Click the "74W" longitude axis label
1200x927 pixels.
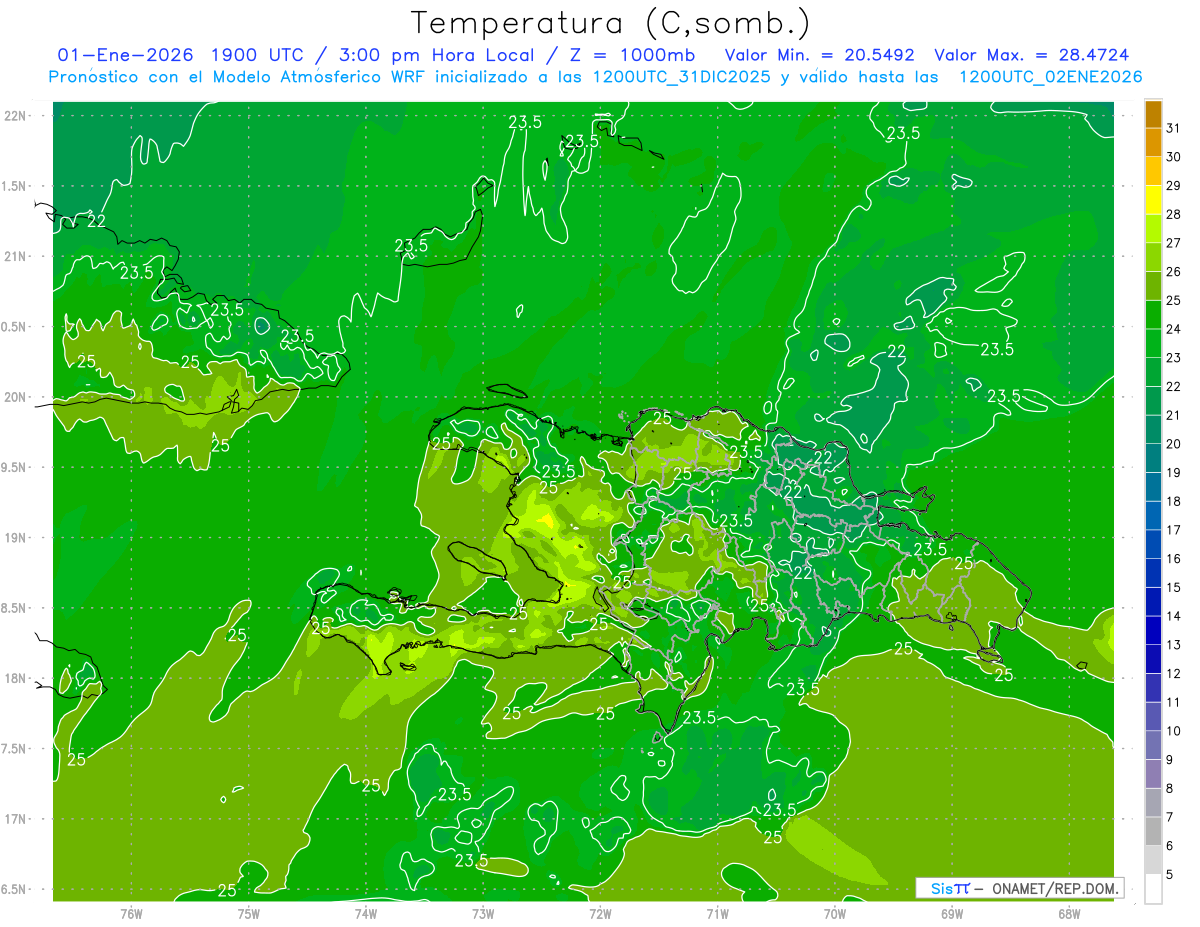(366, 913)
